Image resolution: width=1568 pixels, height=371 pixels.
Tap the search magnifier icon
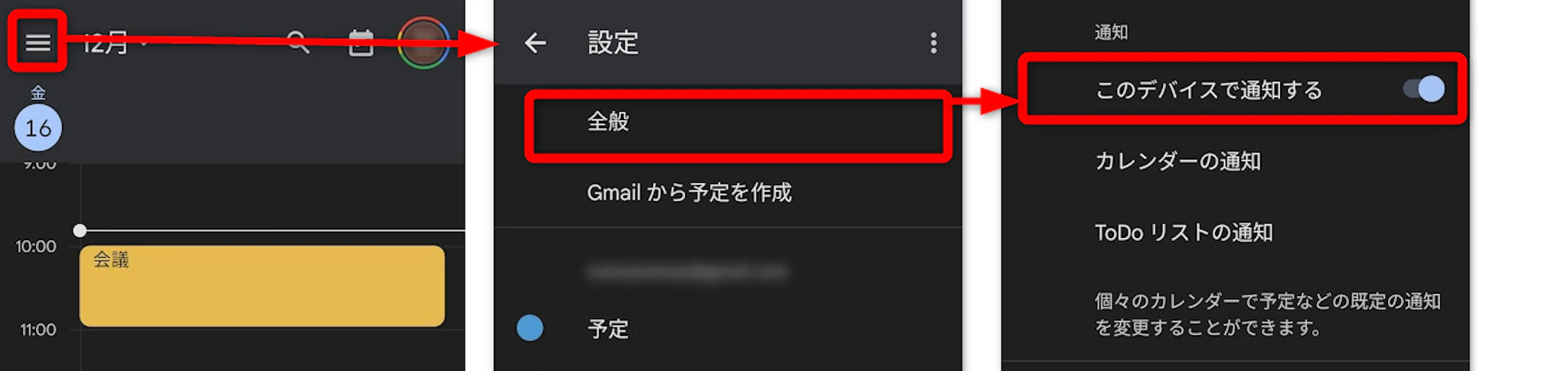(298, 42)
